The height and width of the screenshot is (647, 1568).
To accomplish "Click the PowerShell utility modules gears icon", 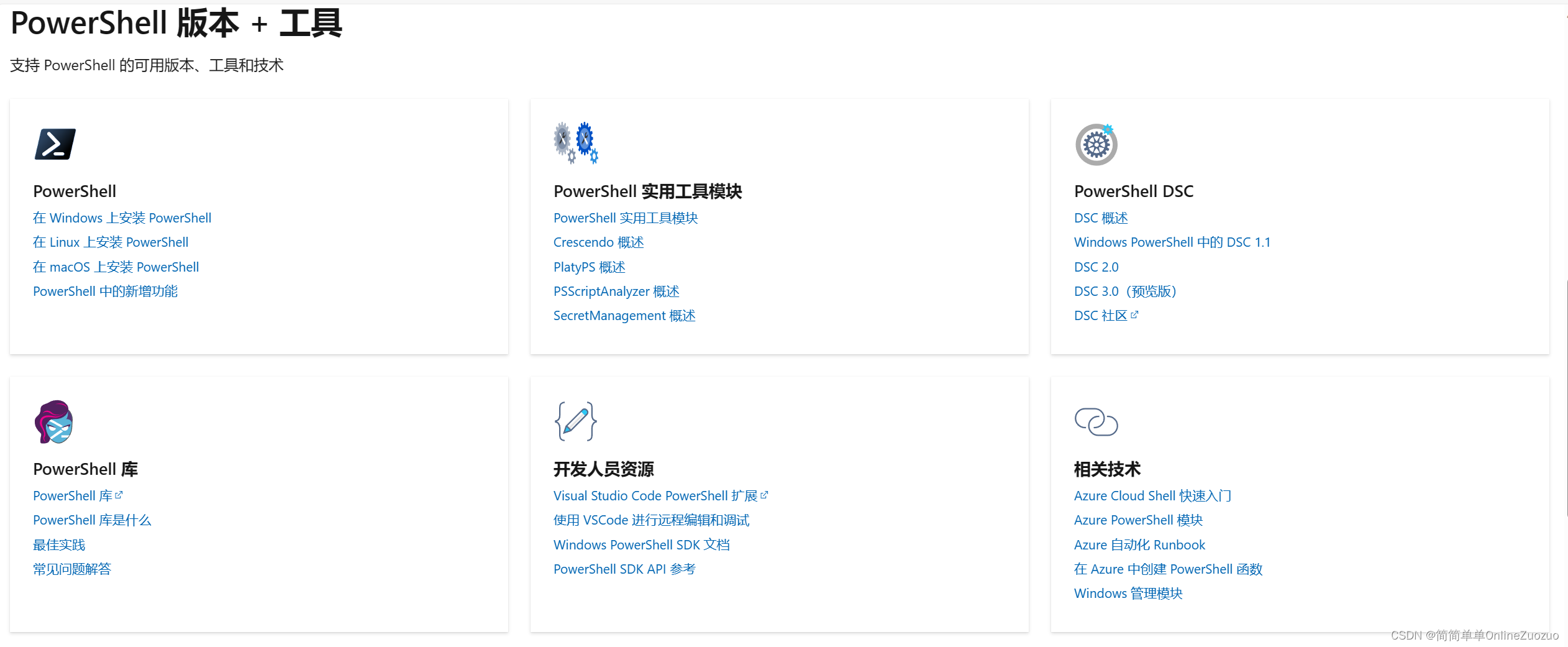I will pos(576,143).
